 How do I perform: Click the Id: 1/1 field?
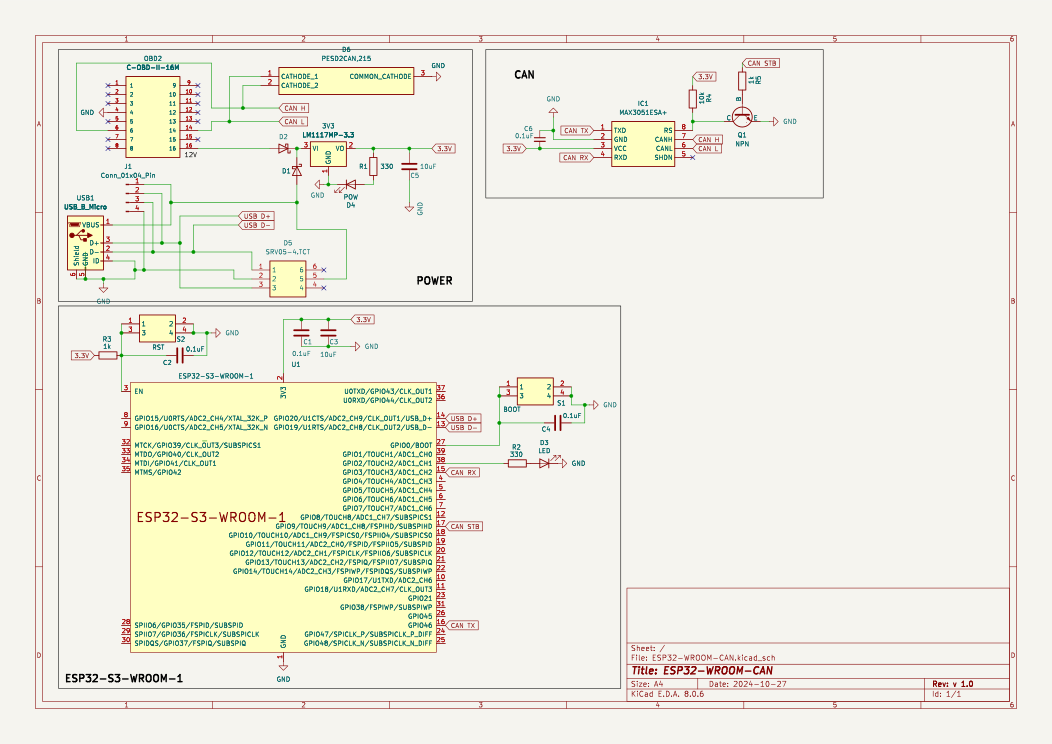[947, 694]
